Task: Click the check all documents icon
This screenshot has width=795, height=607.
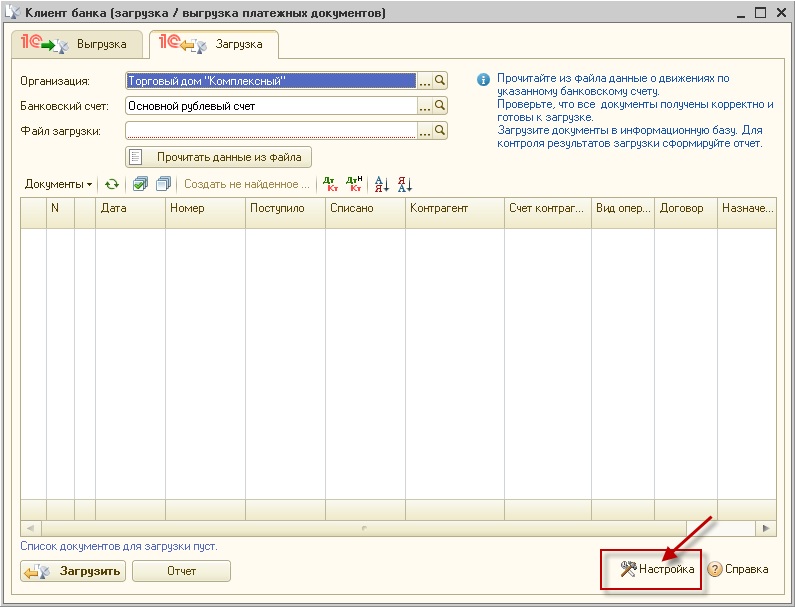Action: pyautogui.click(x=141, y=184)
